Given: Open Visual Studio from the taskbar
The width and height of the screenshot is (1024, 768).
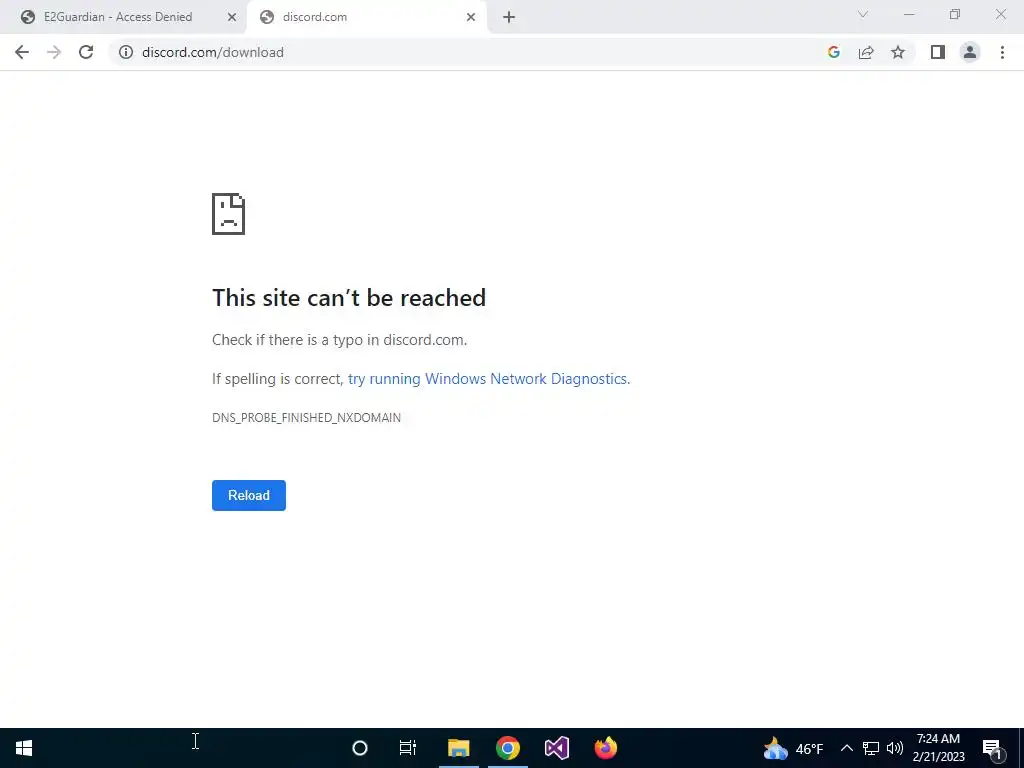Looking at the screenshot, I should [x=557, y=748].
